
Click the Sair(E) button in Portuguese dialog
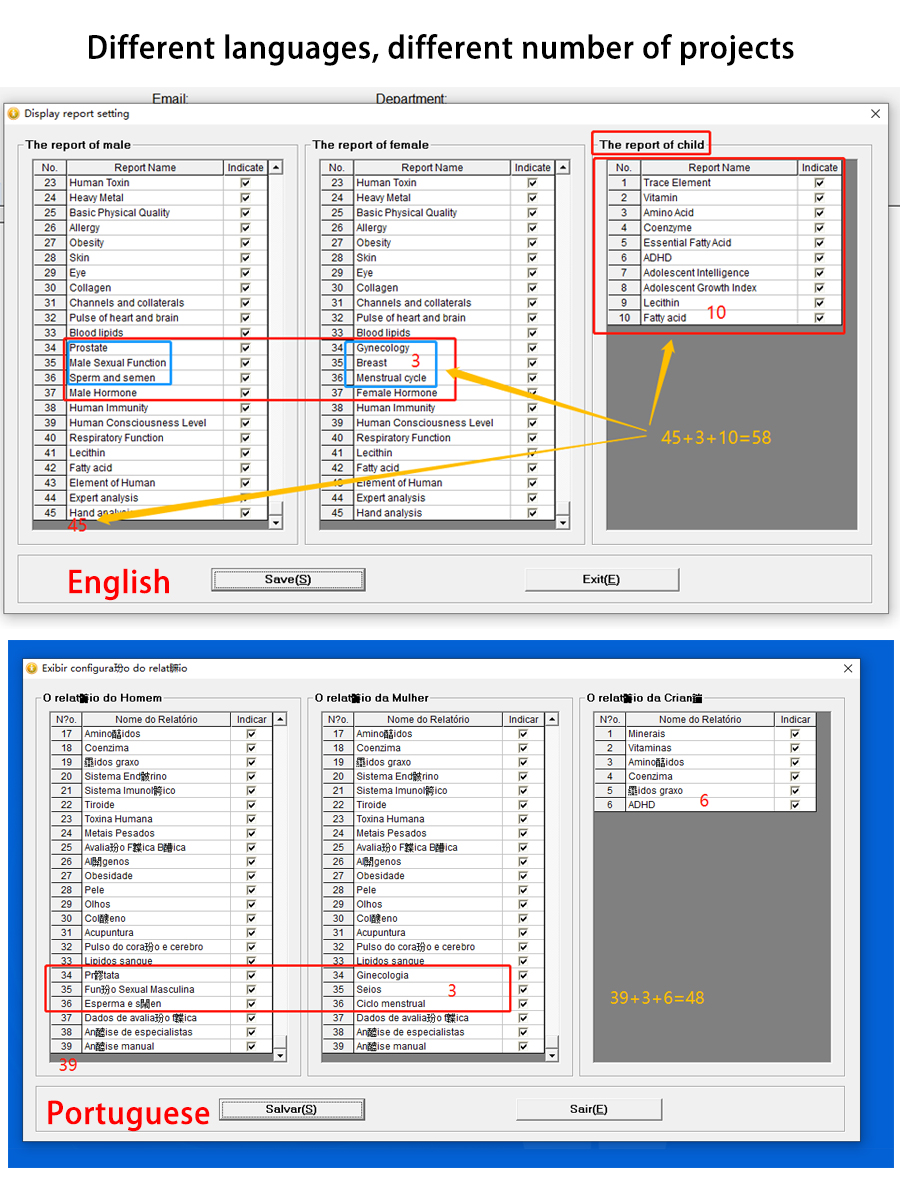click(x=588, y=1109)
